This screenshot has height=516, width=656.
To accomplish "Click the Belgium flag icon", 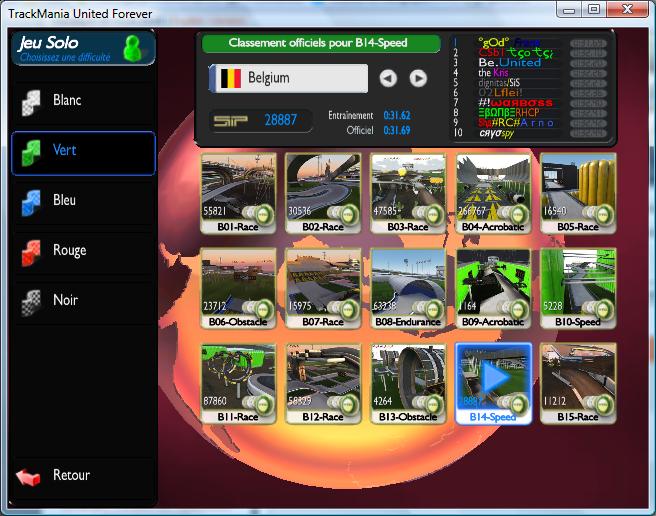I will point(231,78).
